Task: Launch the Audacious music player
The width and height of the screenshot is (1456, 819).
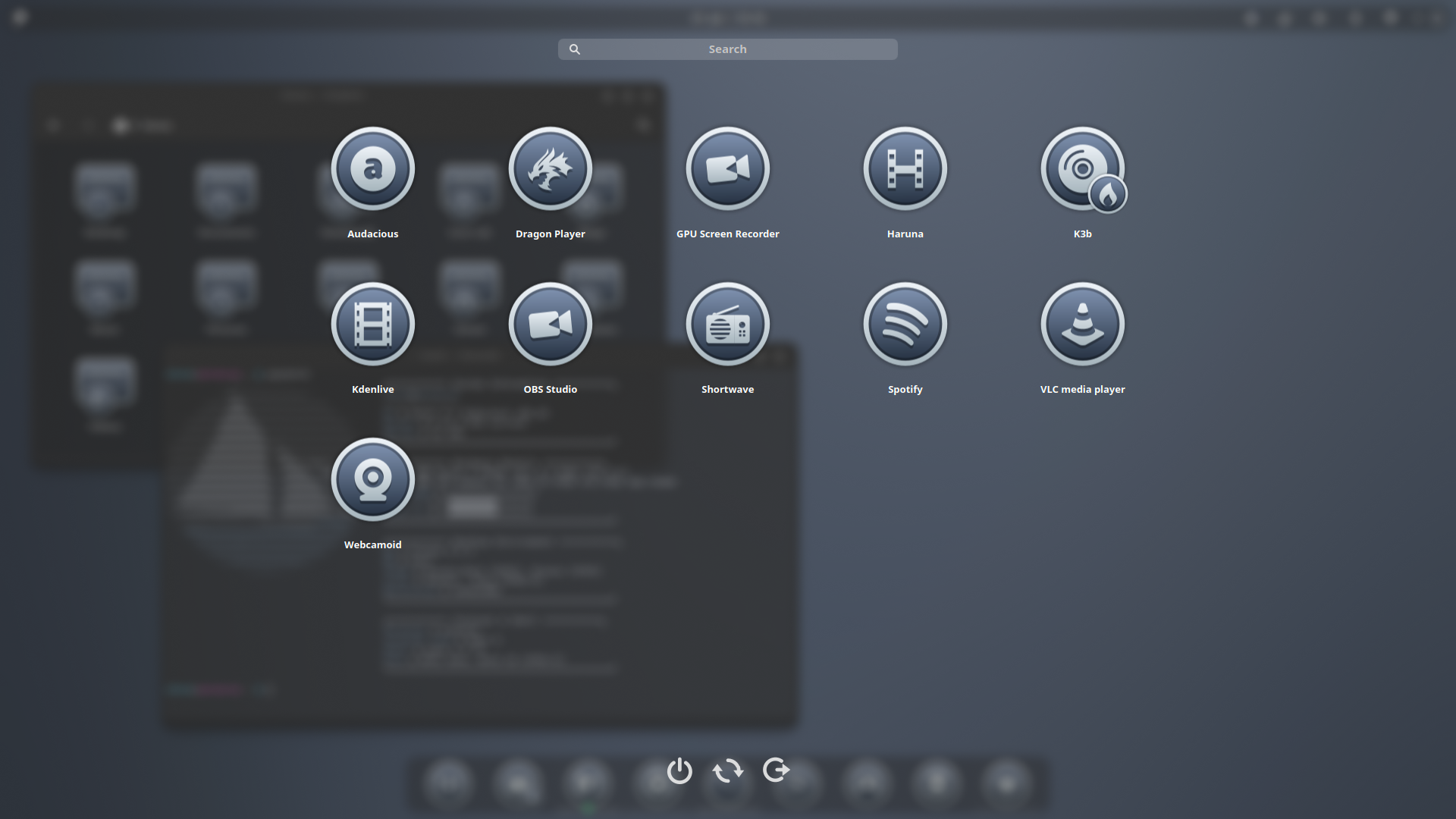Action: coord(372,168)
